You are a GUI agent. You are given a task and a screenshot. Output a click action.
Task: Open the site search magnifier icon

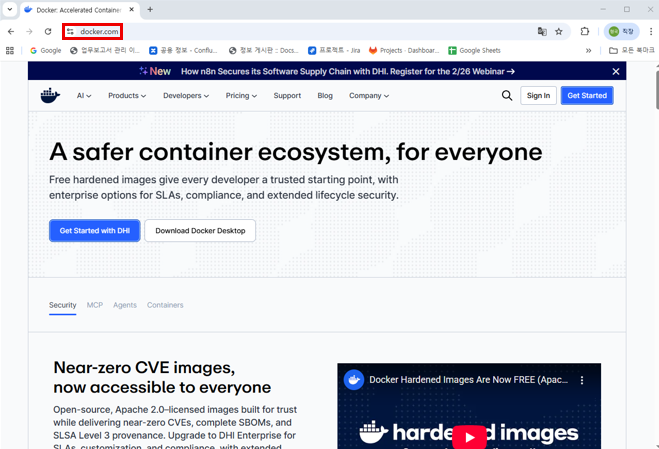click(x=507, y=96)
